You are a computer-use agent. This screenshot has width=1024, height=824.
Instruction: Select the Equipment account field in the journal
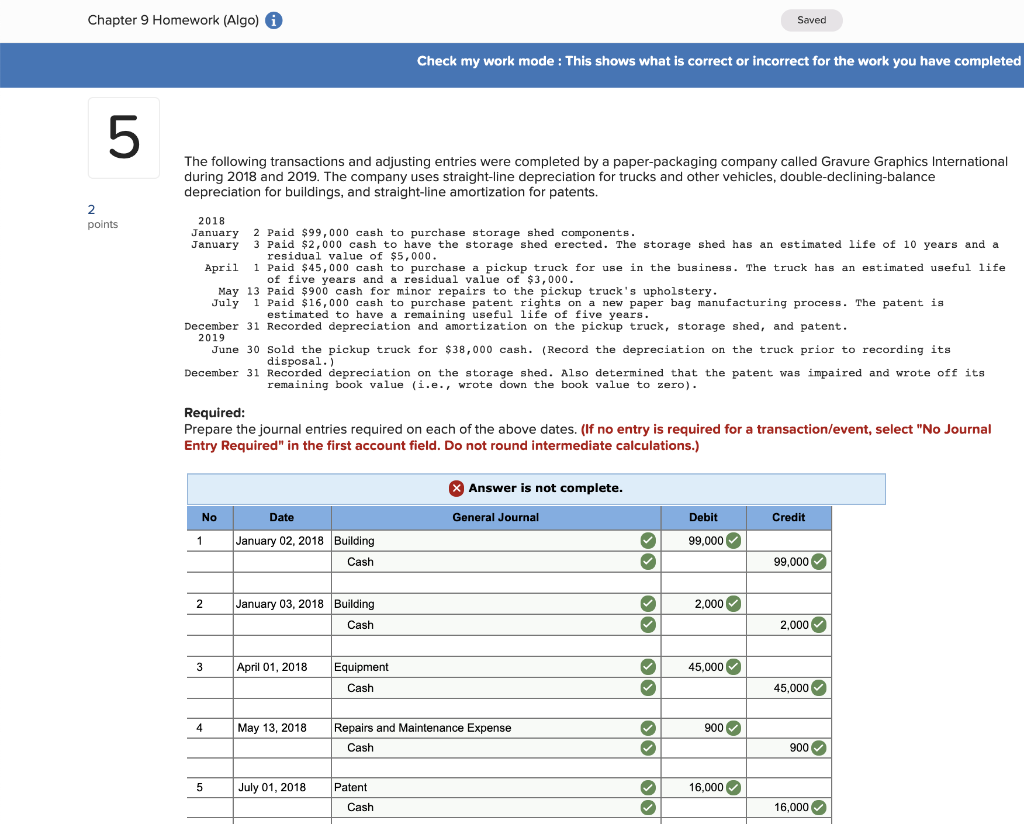click(496, 667)
